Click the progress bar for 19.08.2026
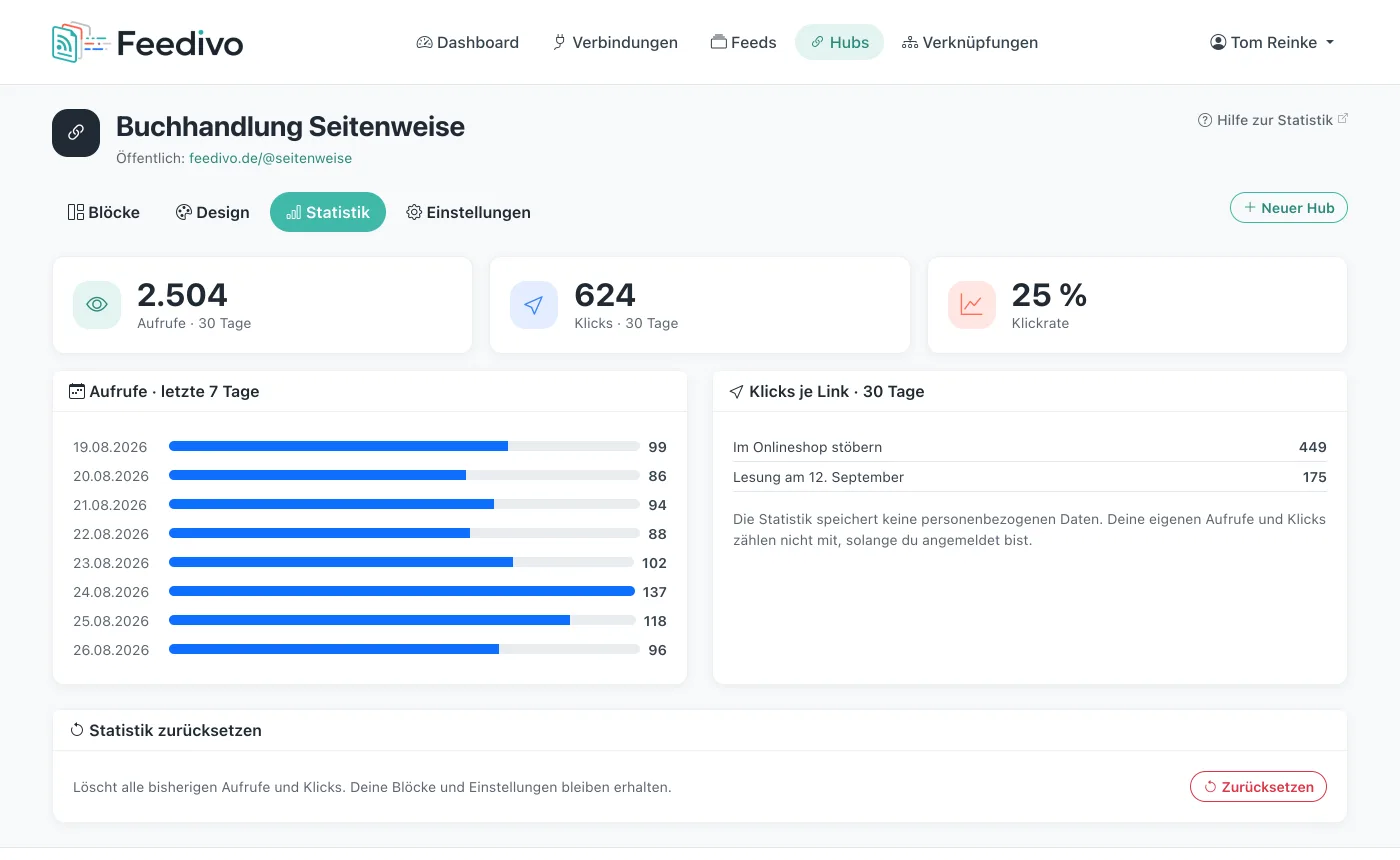This screenshot has height=860, width=1400. [x=404, y=446]
